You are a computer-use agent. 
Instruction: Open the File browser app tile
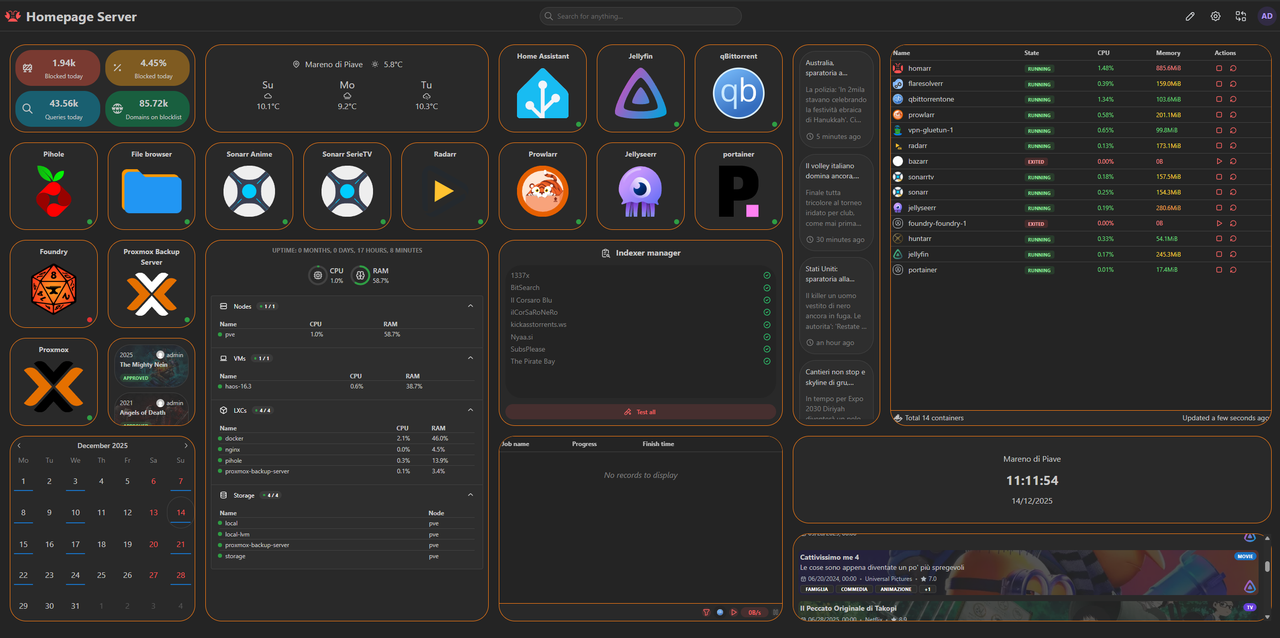pos(152,186)
